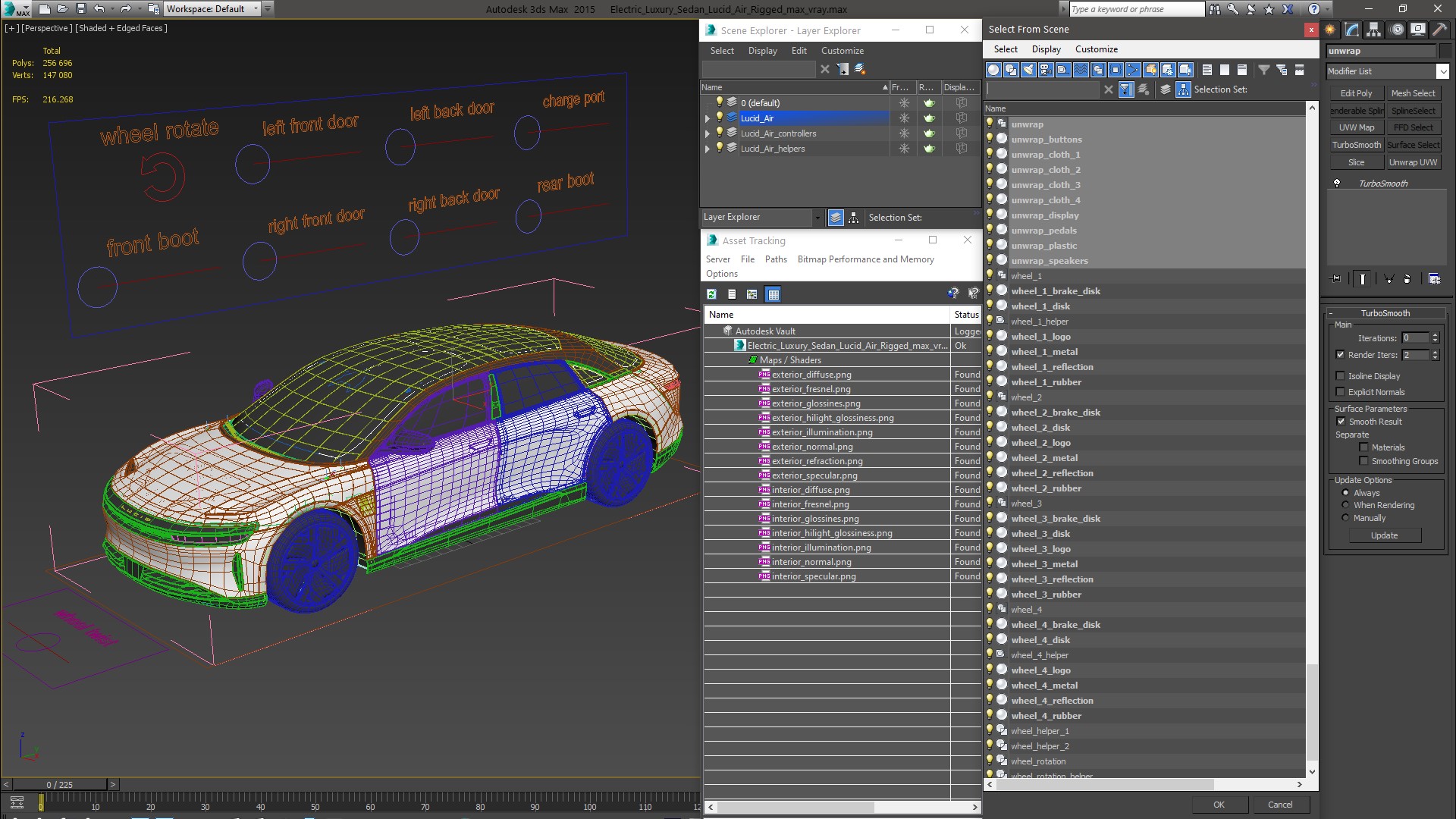The image size is (1456, 819).
Task: Toggle Display Geometry filter in Select From Scene
Action: pyautogui.click(x=993, y=70)
